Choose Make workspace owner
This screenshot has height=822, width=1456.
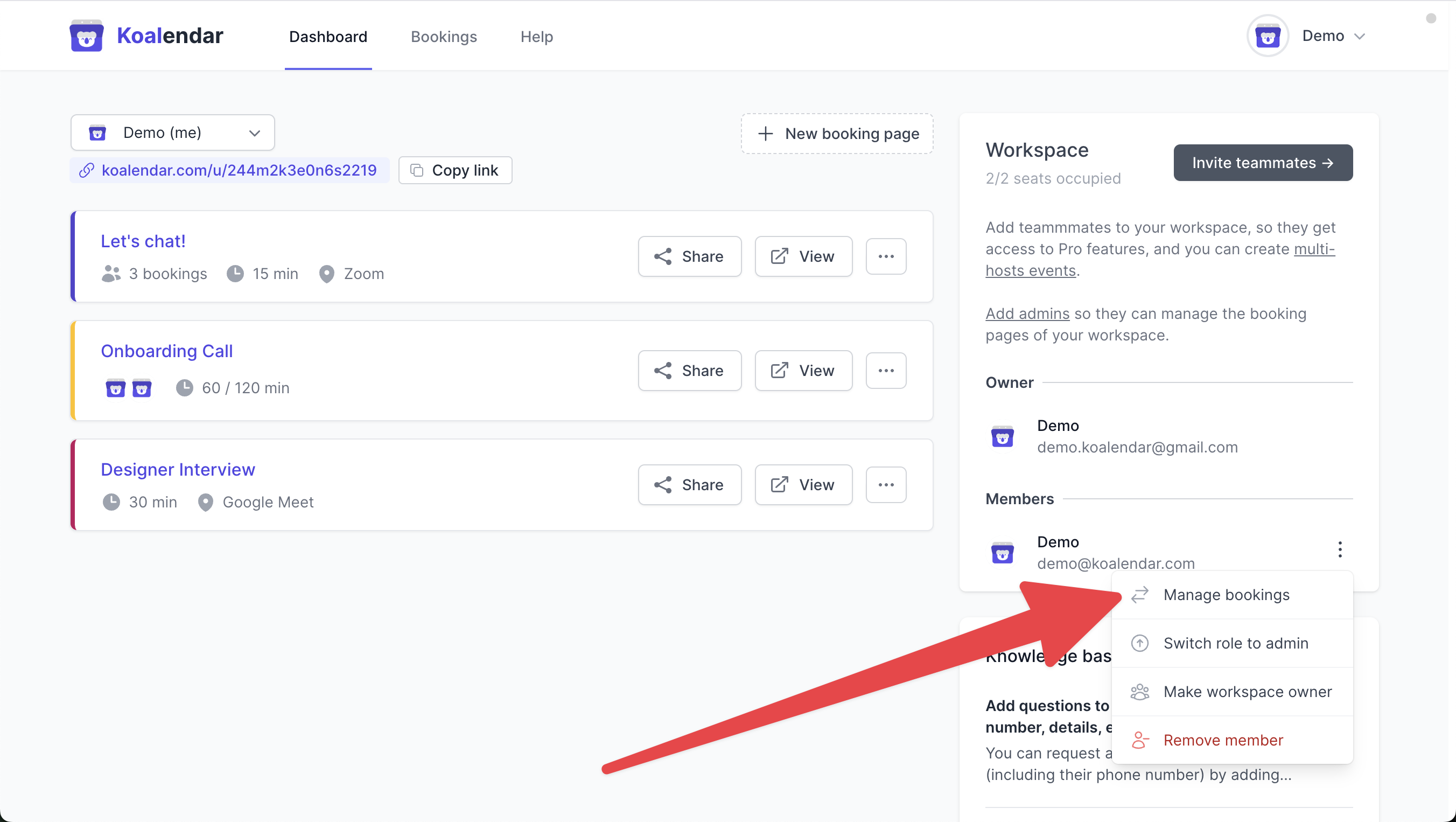pos(1232,692)
